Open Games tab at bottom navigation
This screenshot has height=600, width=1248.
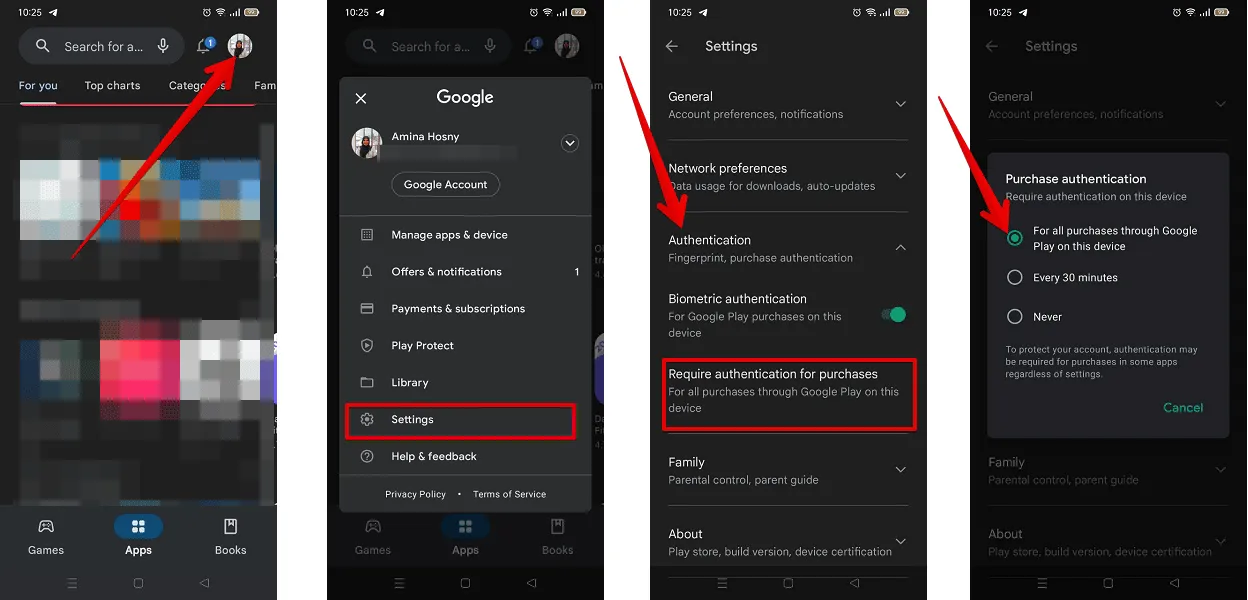[x=46, y=537]
